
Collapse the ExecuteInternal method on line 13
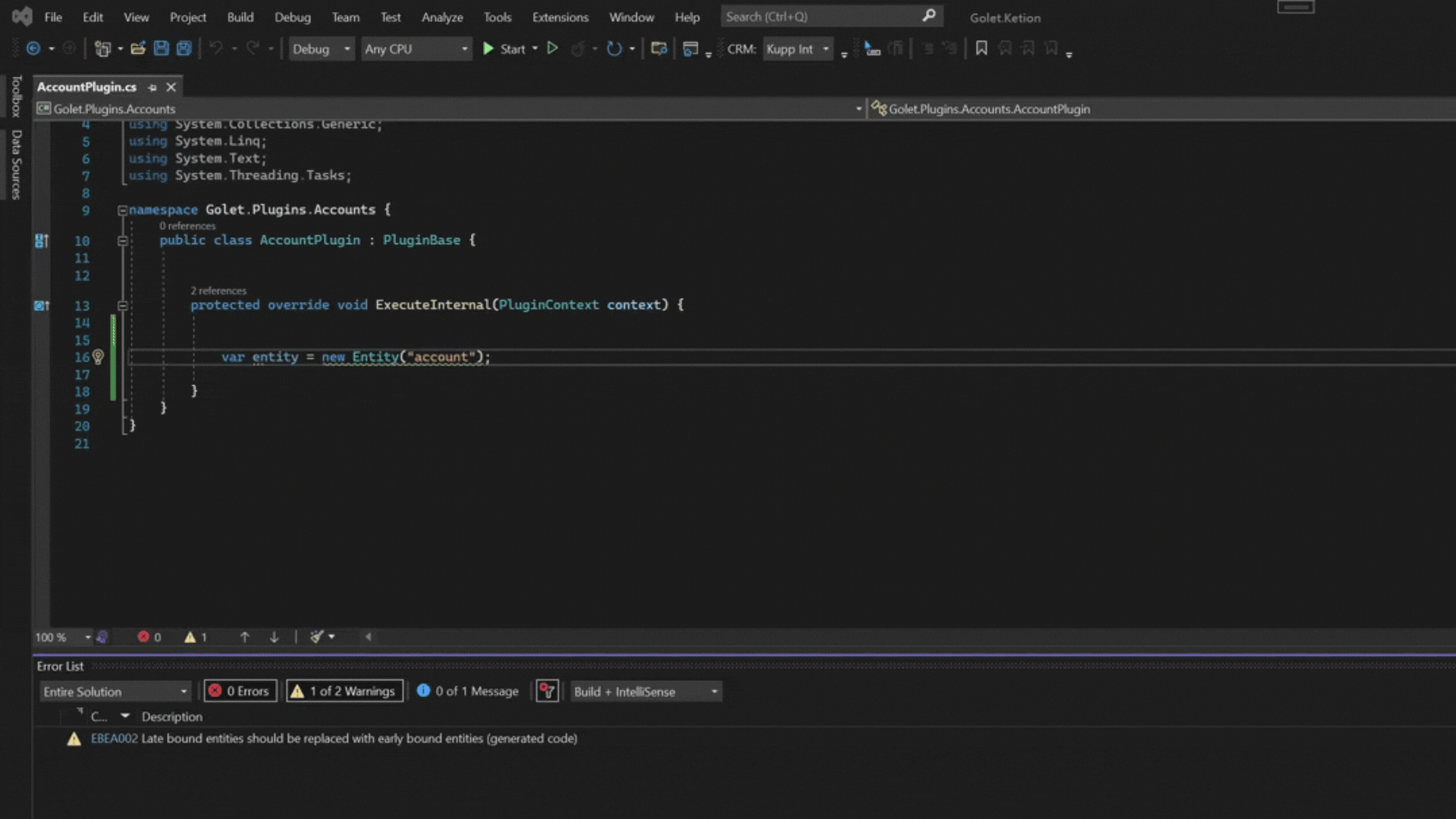coord(123,305)
